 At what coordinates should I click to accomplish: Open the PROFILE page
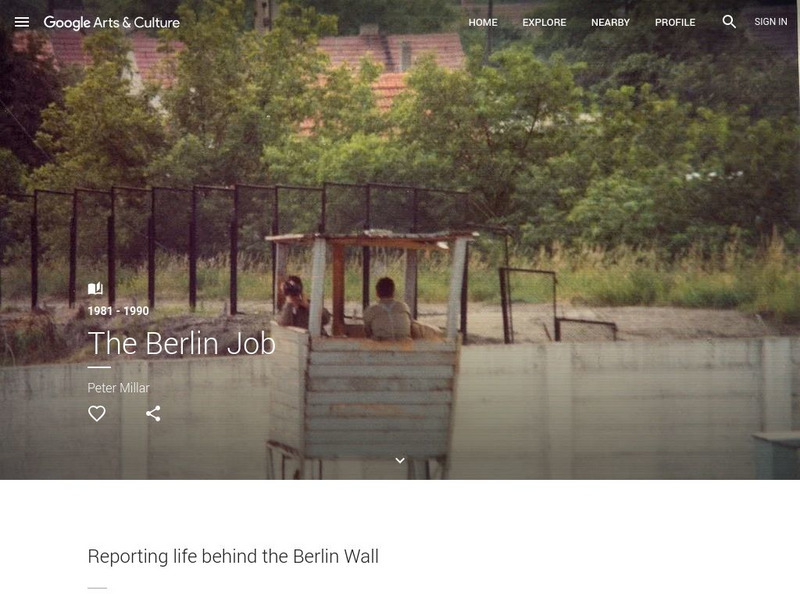point(675,22)
